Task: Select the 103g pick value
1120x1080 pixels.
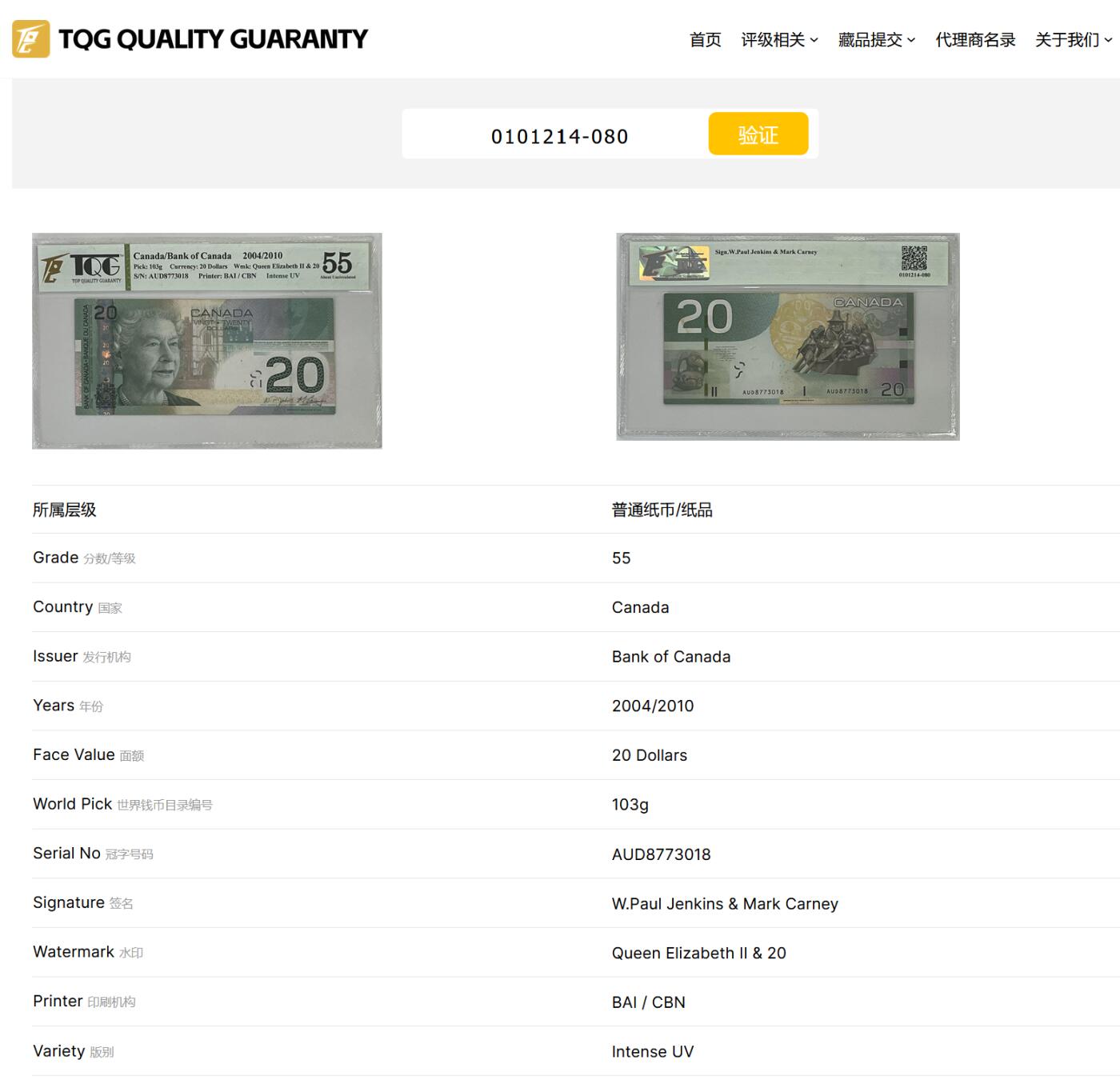Action: point(630,805)
